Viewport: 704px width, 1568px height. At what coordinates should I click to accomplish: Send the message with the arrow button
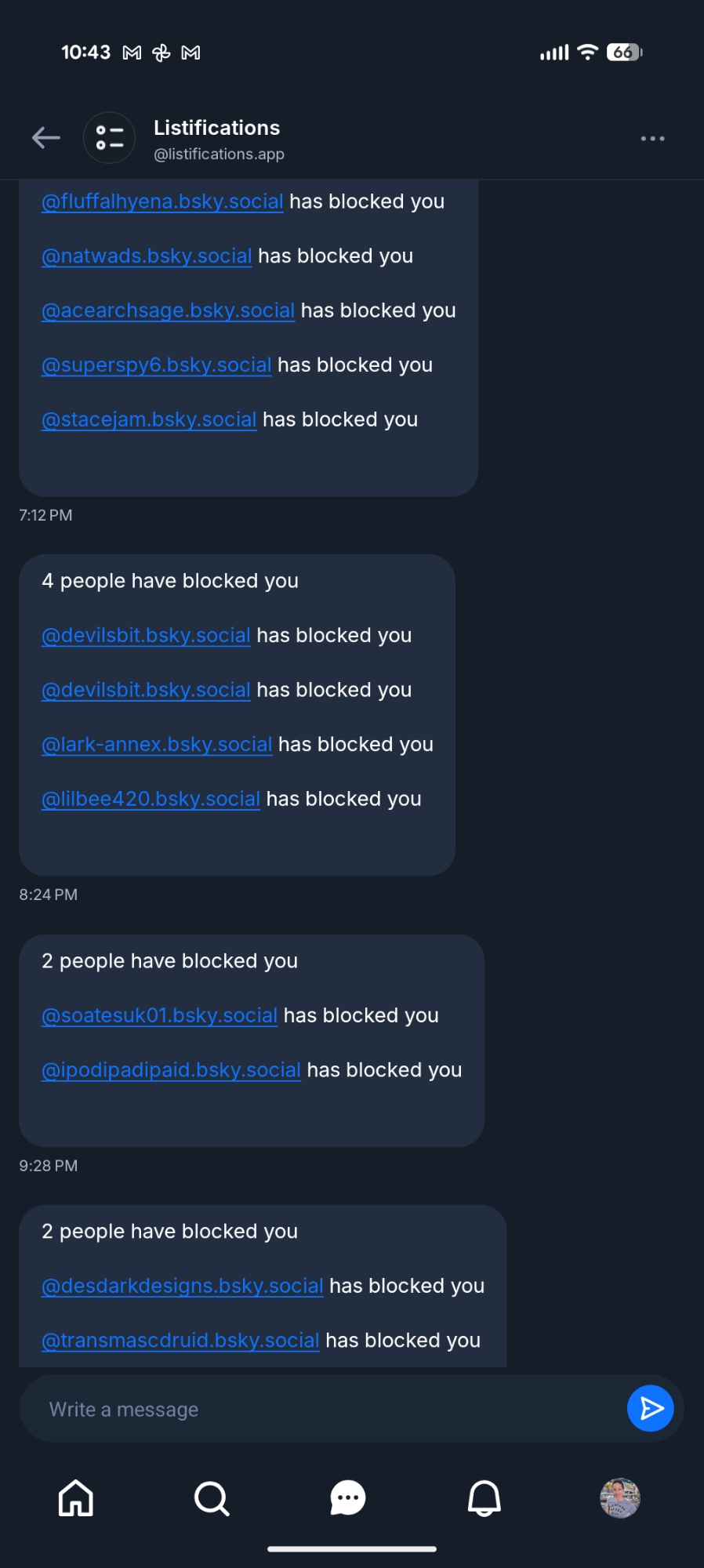pyautogui.click(x=650, y=1409)
